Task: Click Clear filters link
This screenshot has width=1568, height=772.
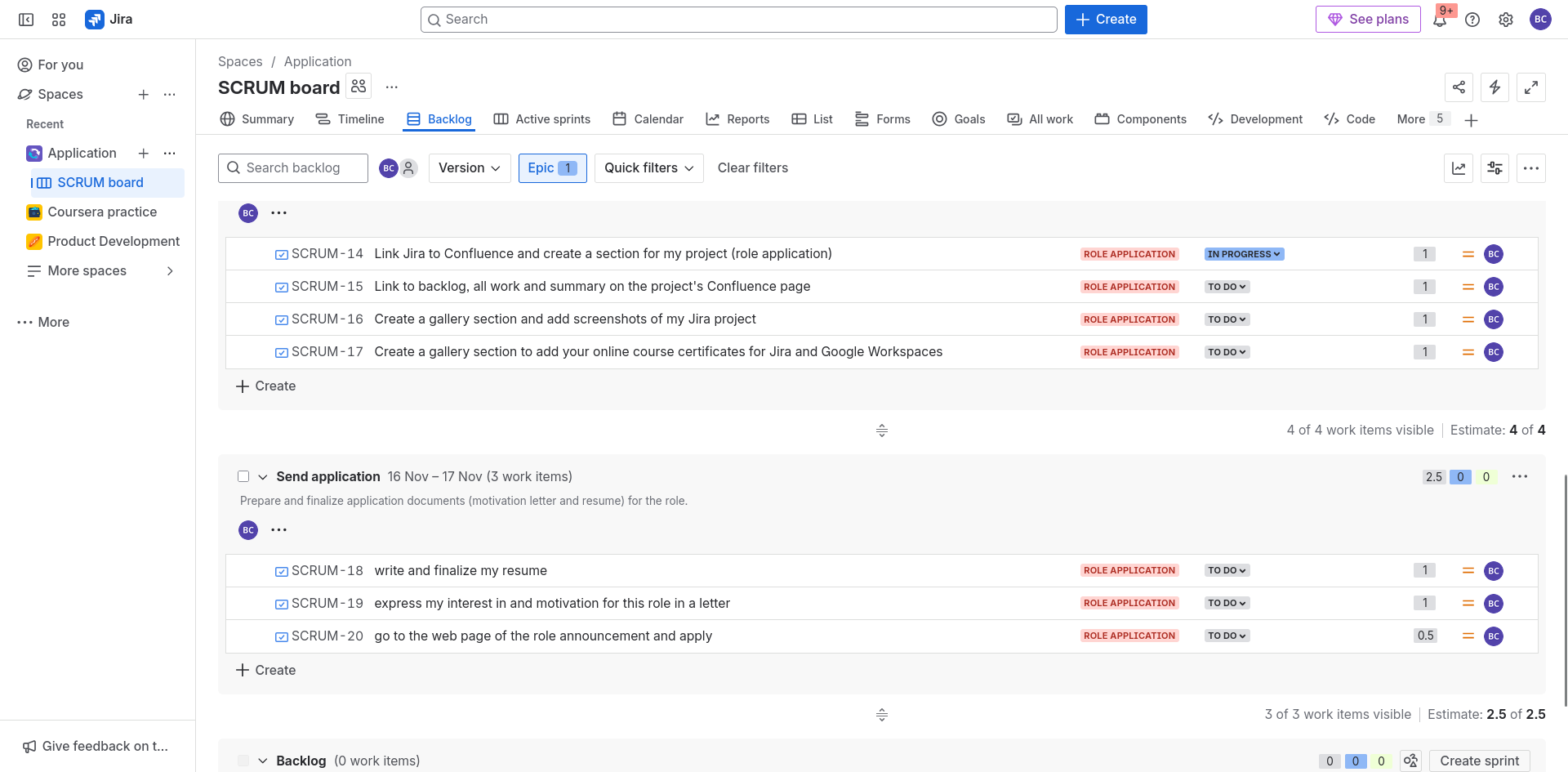Action: (752, 168)
